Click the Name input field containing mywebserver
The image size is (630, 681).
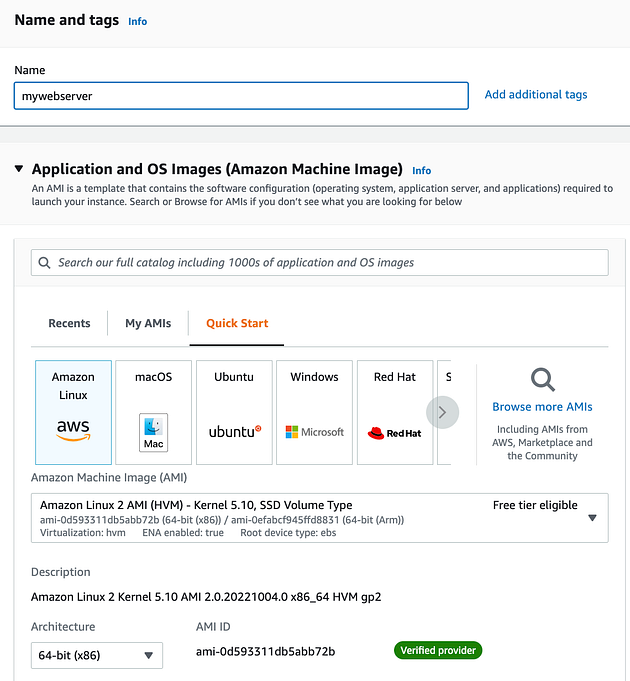click(241, 96)
